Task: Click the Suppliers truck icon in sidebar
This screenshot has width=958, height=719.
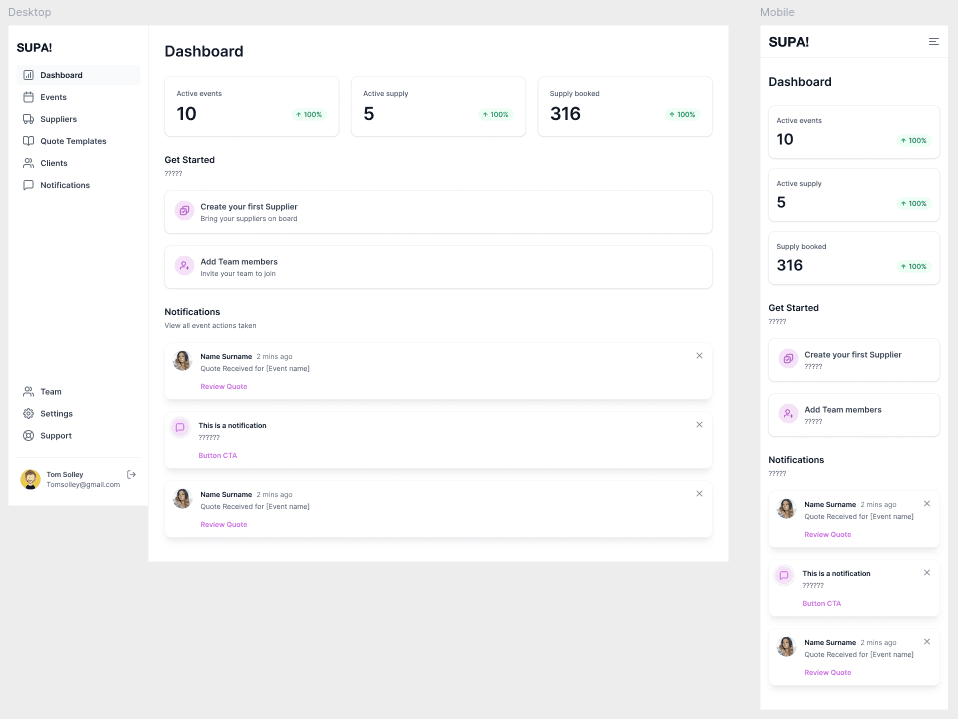Action: [28, 119]
